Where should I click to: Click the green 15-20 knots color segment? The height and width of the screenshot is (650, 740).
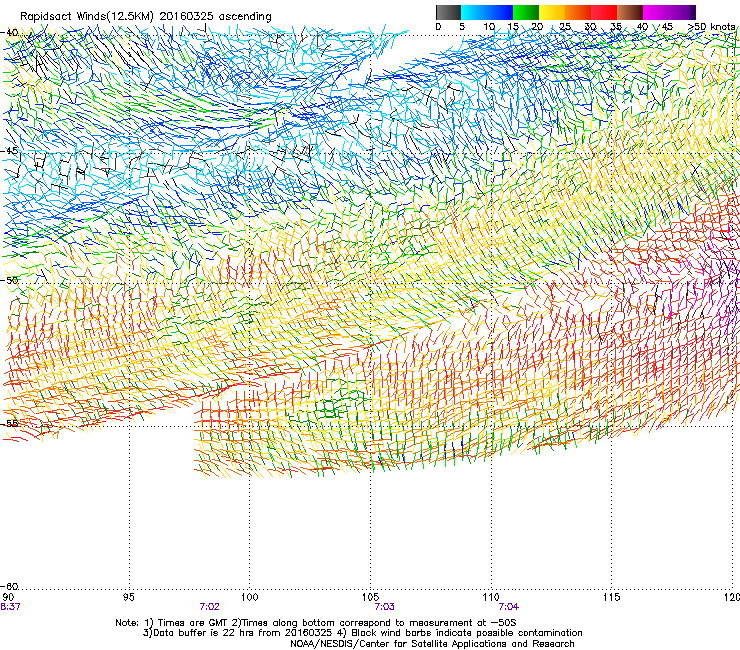(x=526, y=12)
